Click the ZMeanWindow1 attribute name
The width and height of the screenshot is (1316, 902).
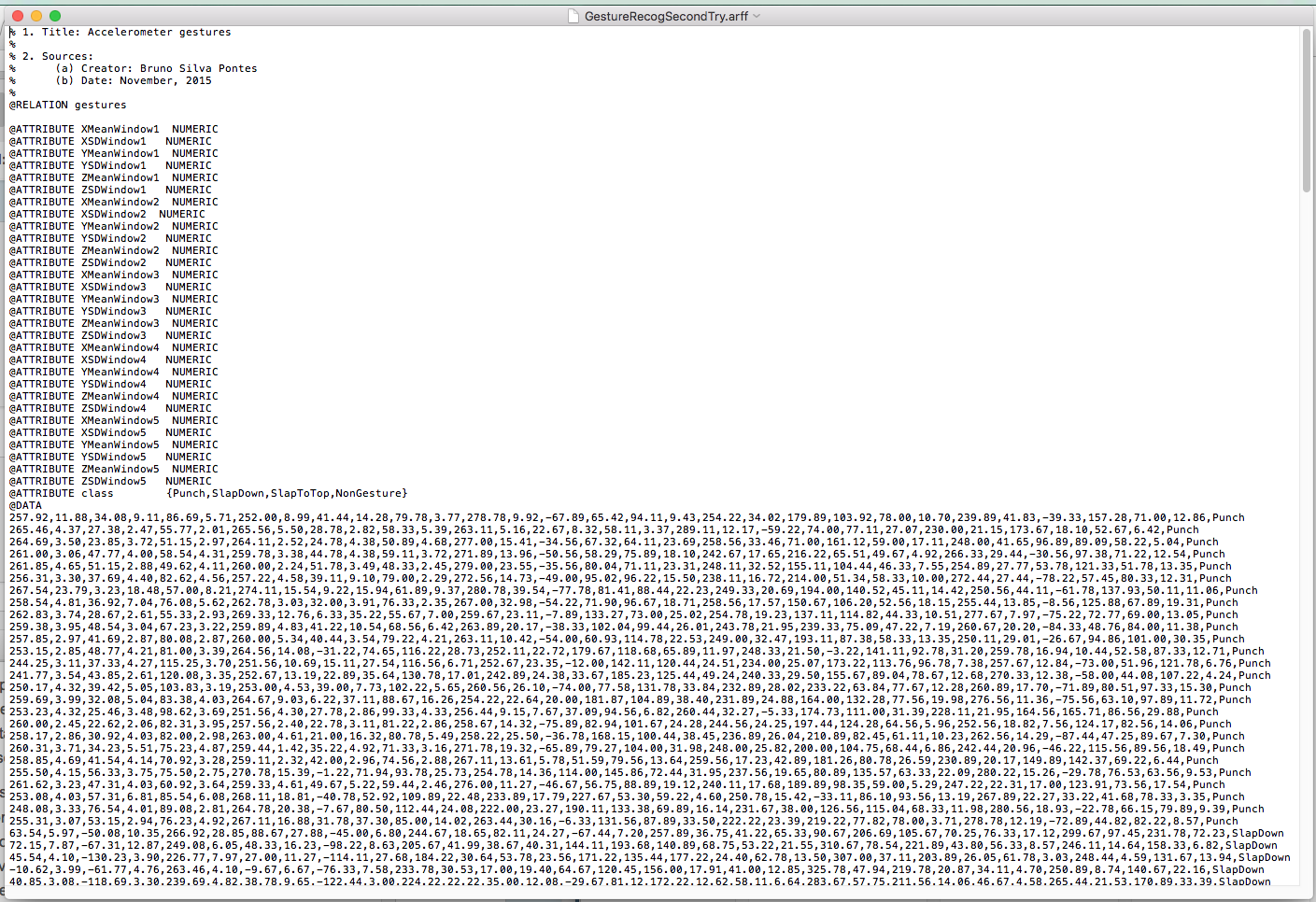coord(120,177)
